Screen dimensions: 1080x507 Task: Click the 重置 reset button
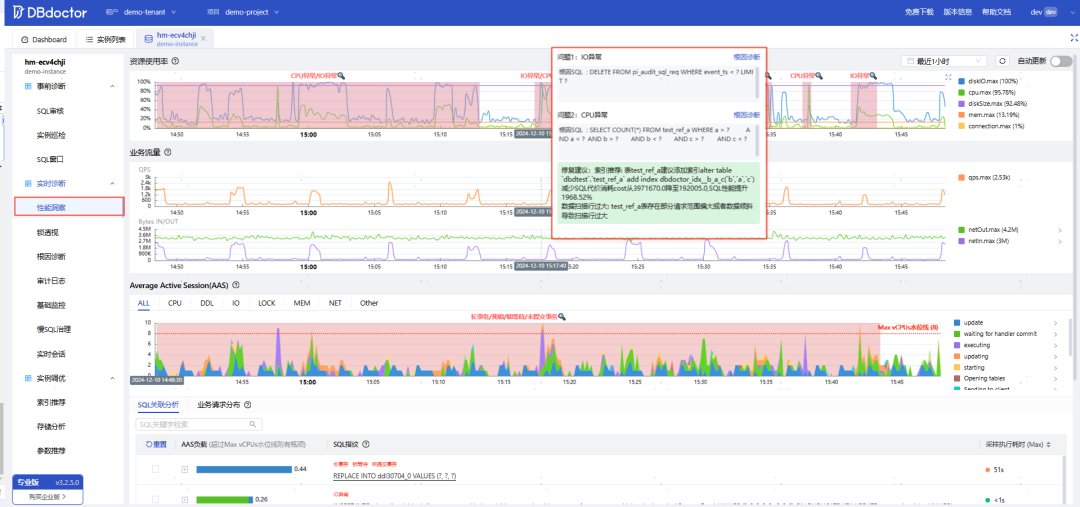coord(156,444)
